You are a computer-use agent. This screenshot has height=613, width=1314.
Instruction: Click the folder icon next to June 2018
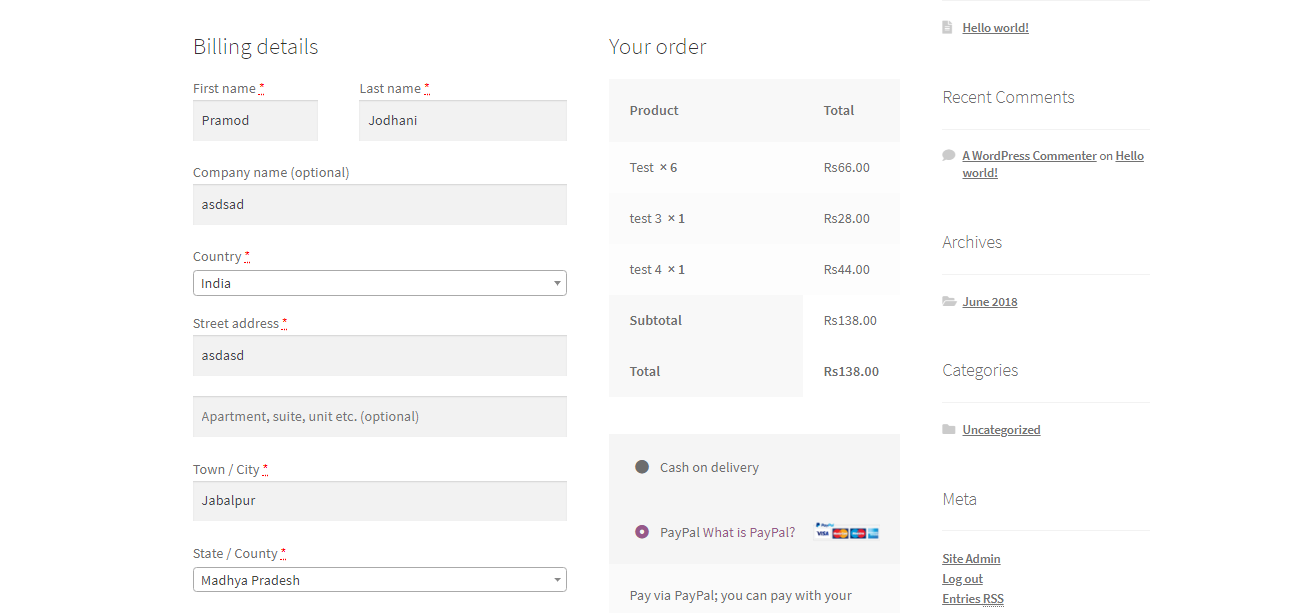(948, 301)
